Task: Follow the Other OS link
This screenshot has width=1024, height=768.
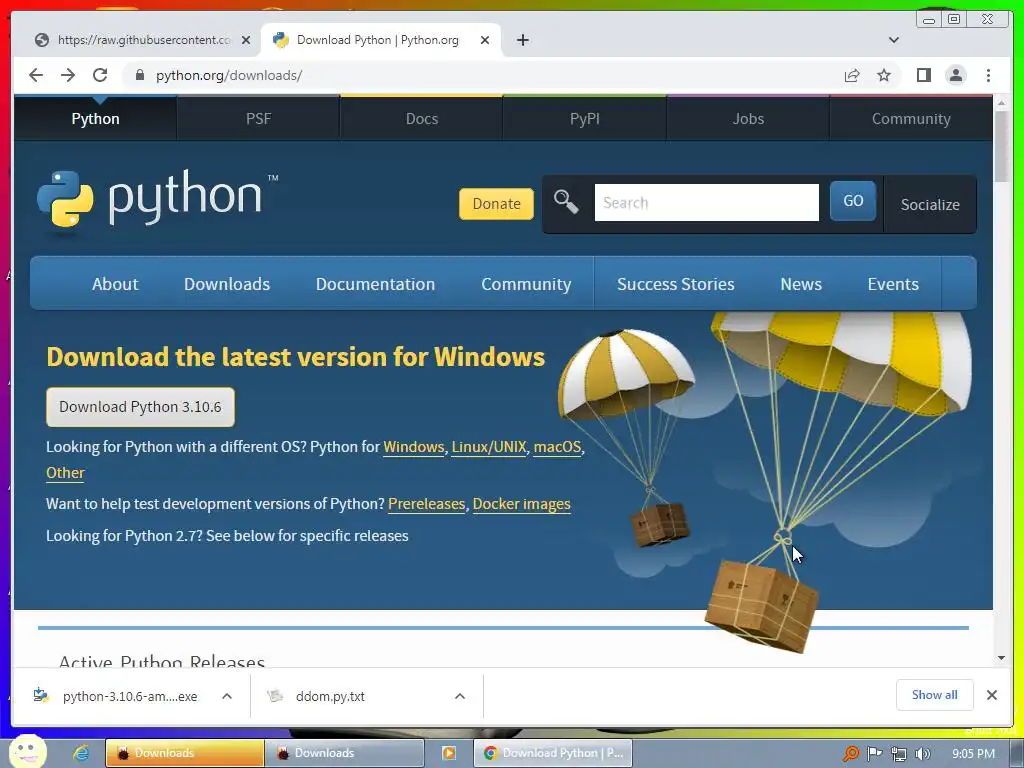Action: coord(65,473)
